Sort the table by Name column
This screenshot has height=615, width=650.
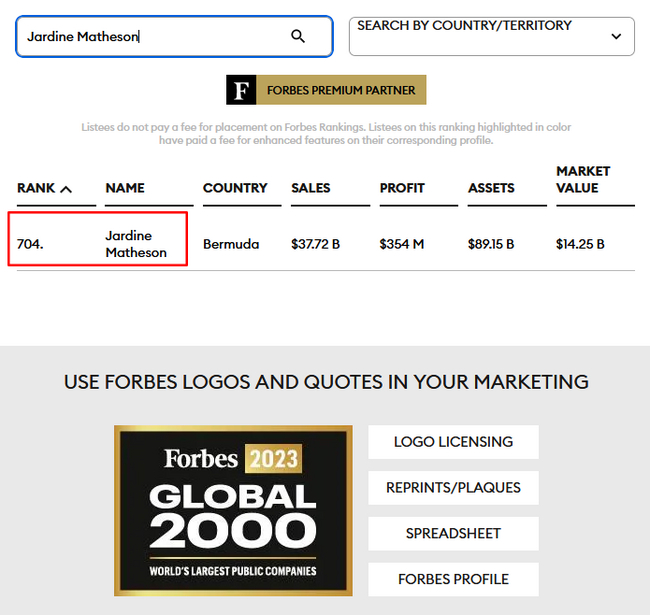(125, 188)
